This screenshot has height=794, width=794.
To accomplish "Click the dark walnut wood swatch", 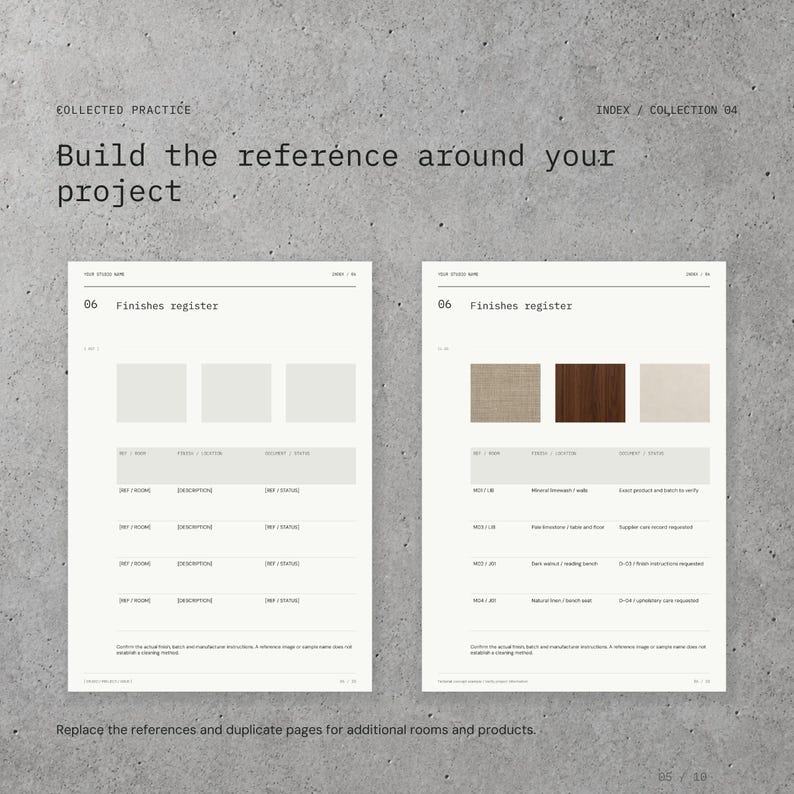I will point(590,393).
